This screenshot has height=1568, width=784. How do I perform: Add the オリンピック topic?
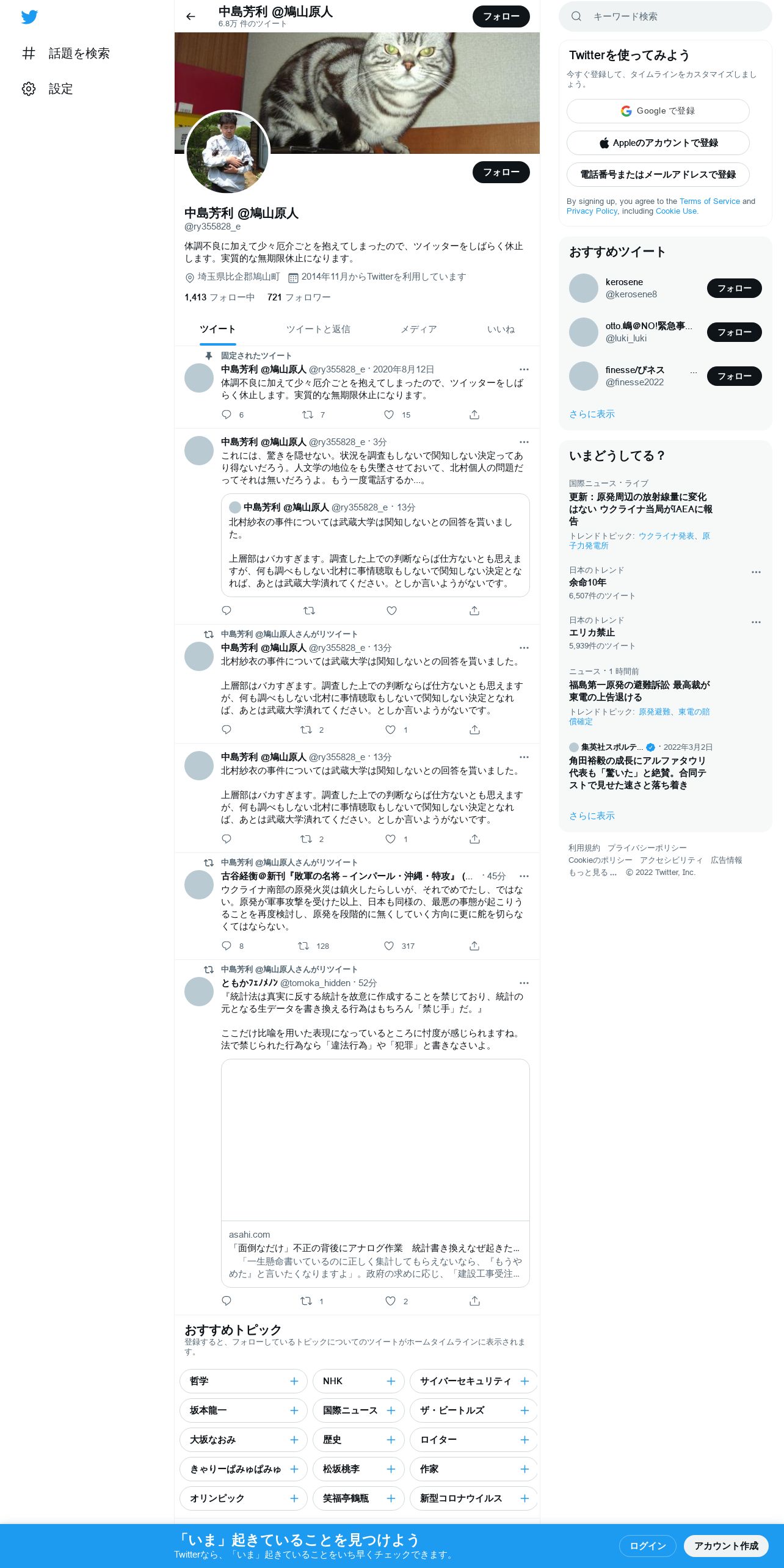(x=294, y=1498)
